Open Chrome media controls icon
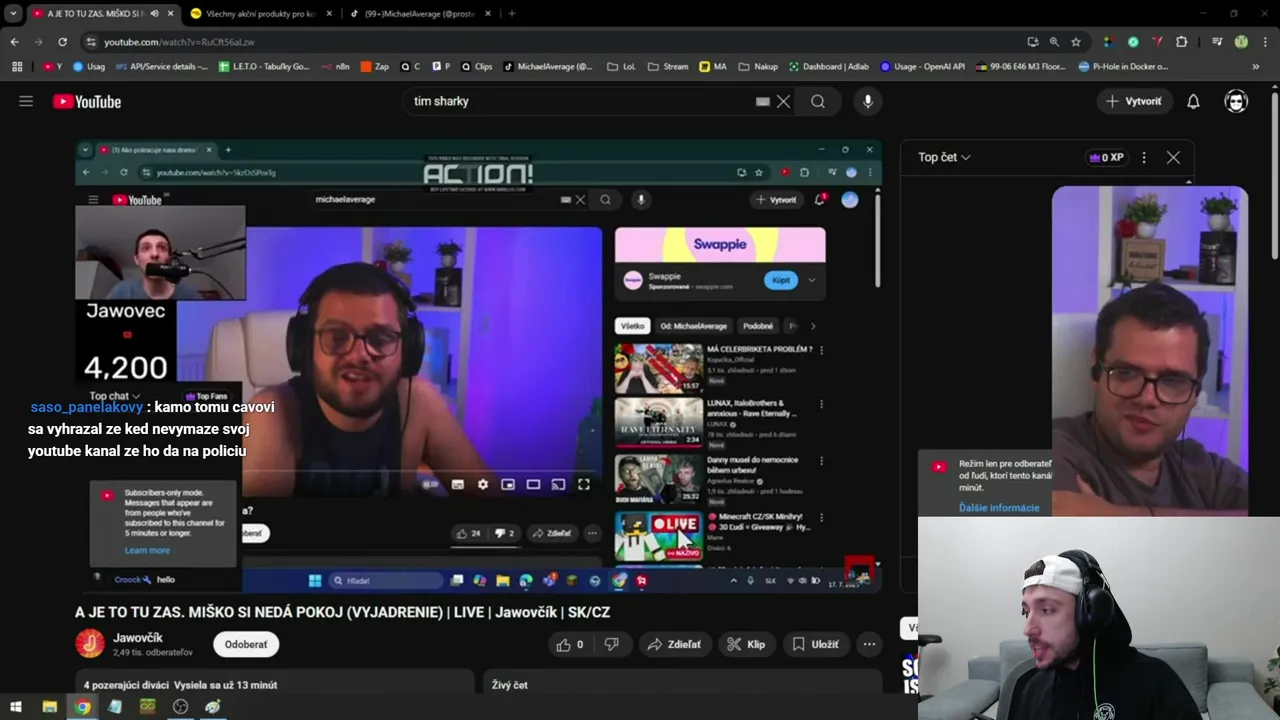 (1217, 42)
